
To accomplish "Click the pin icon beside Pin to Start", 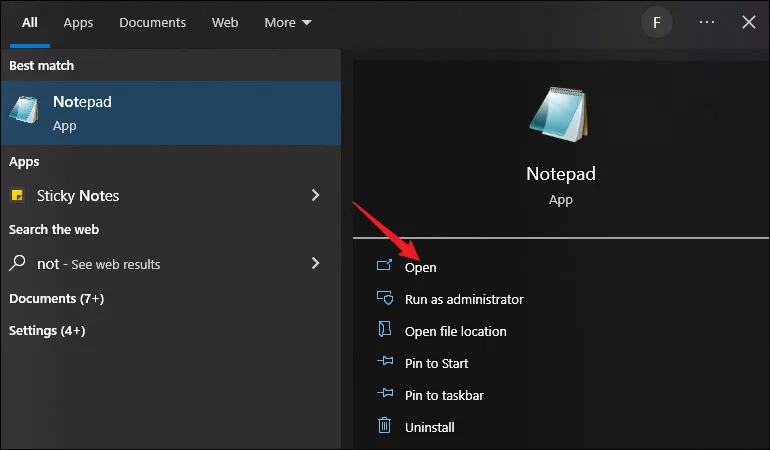I will 385,362.
